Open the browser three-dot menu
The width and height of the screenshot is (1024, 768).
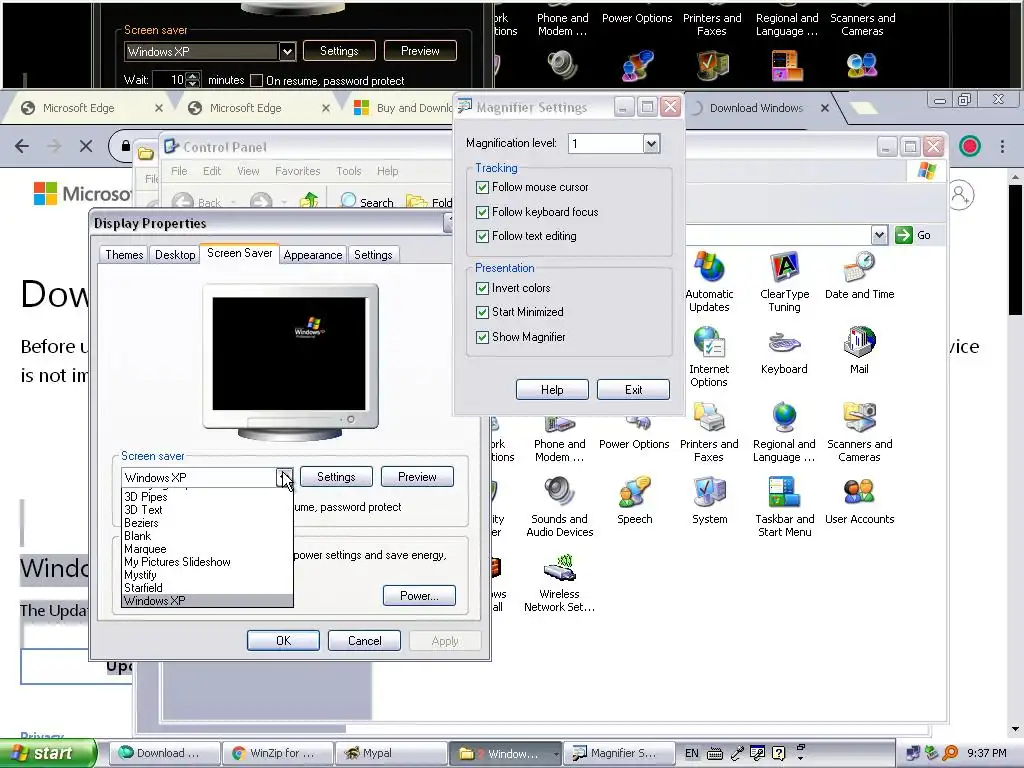coord(1002,146)
